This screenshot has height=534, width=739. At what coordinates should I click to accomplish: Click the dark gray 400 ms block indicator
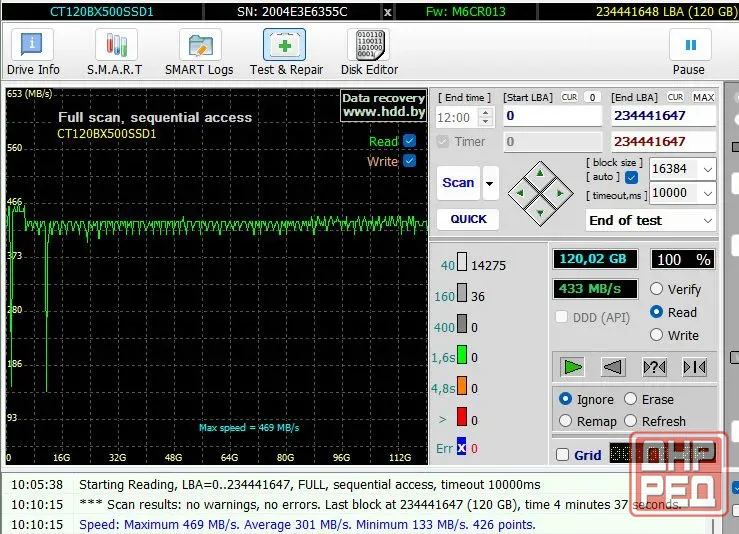462,324
